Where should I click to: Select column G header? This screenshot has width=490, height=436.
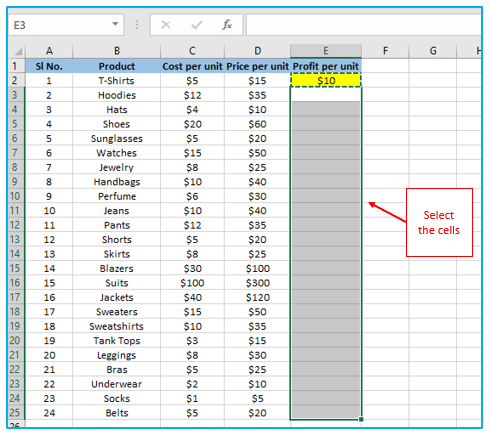point(433,51)
